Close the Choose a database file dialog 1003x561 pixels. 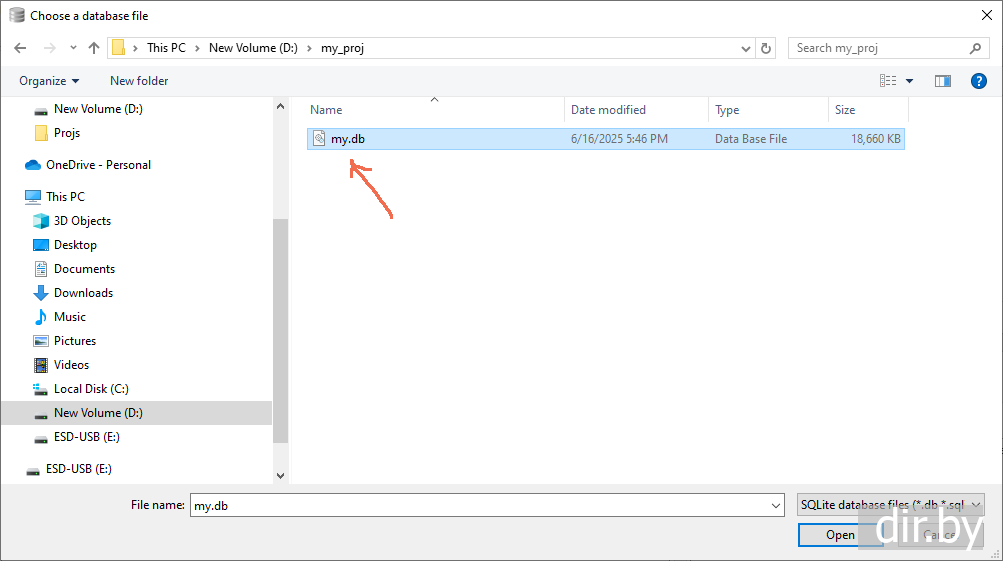click(987, 15)
